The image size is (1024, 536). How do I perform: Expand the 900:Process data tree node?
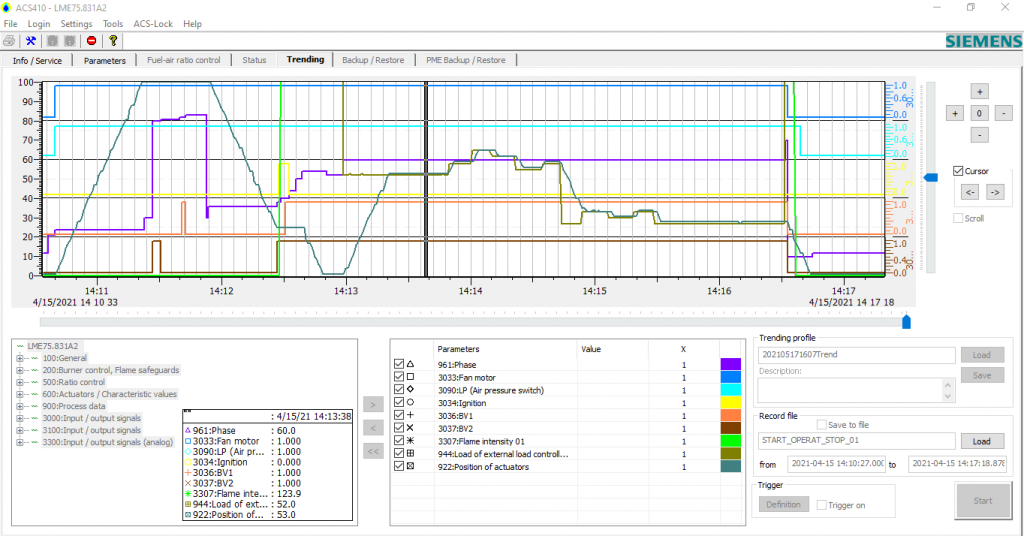coord(20,406)
